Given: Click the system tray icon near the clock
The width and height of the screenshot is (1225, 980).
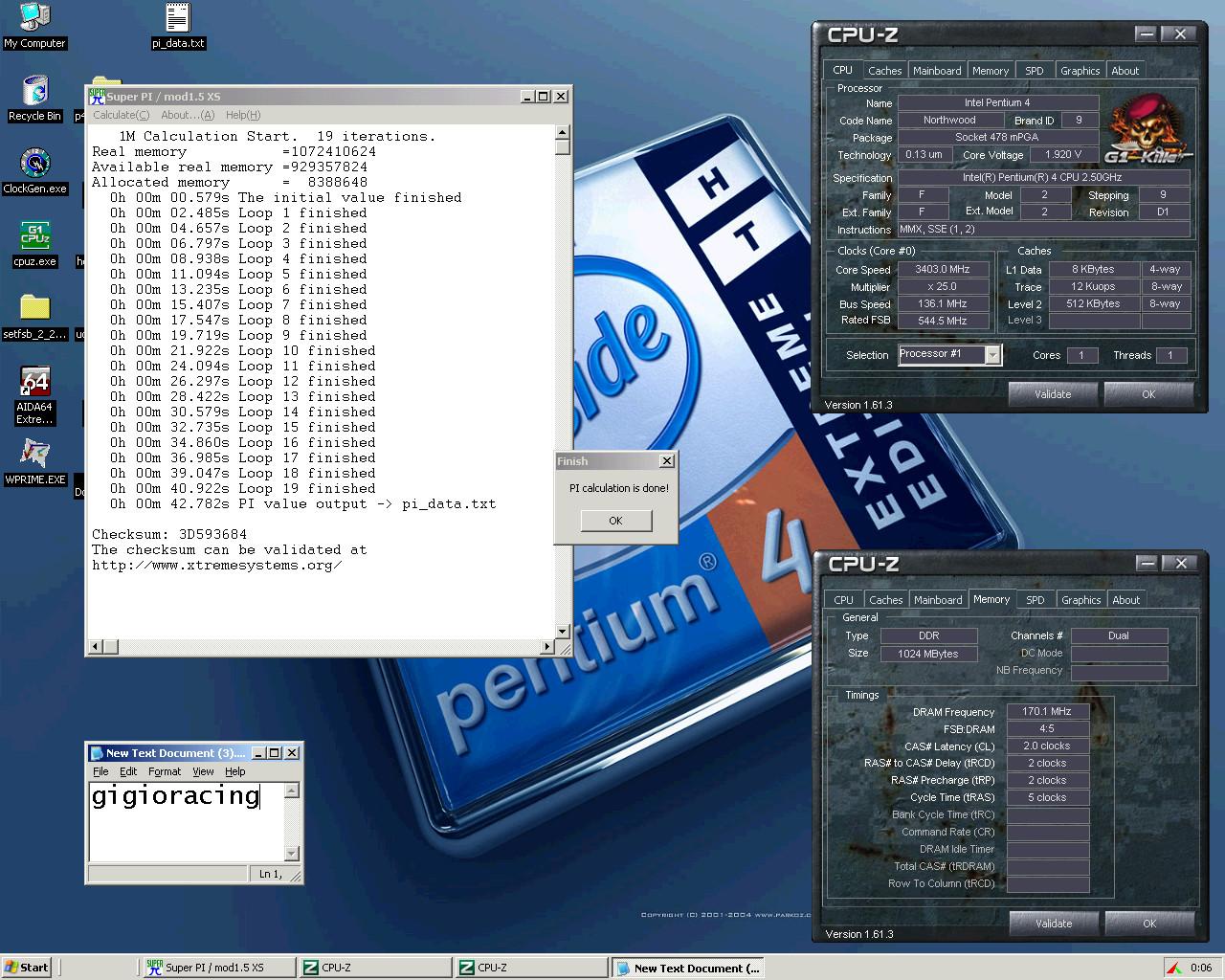Looking at the screenshot, I should click(x=1175, y=968).
